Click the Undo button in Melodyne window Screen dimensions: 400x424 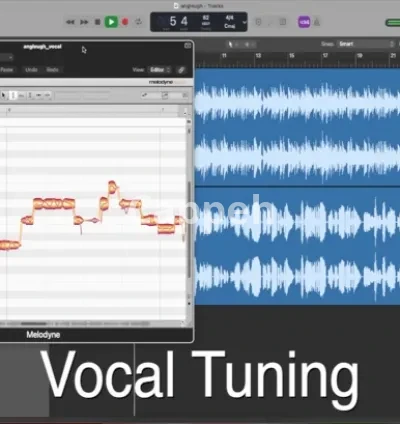point(31,70)
